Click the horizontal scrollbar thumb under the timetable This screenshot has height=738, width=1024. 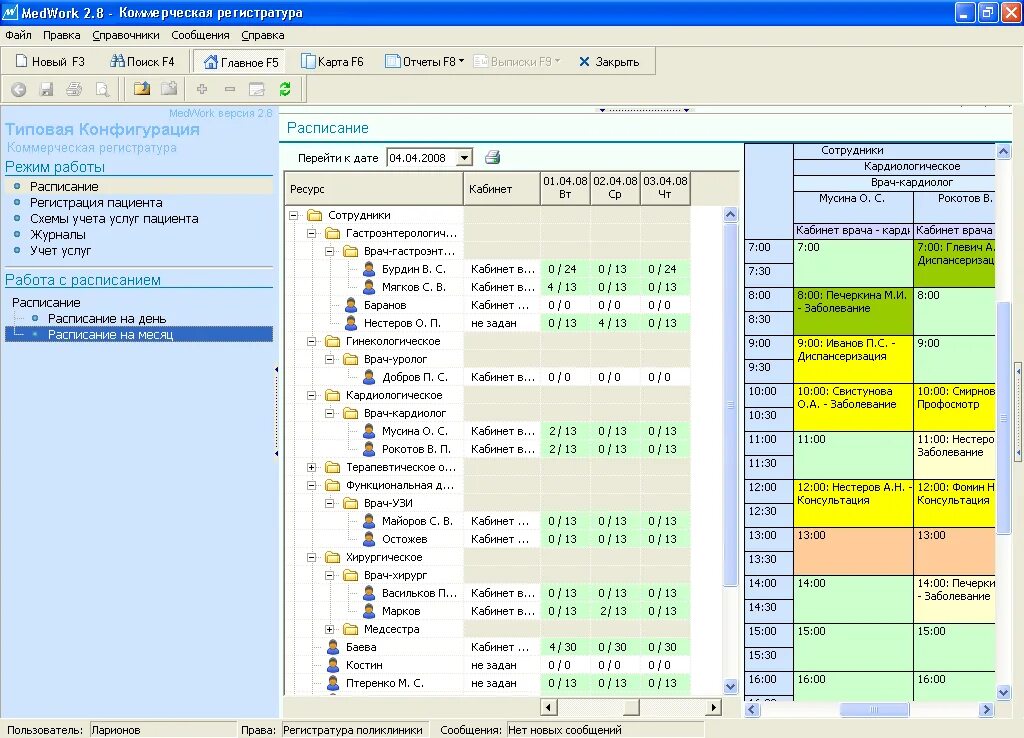874,709
